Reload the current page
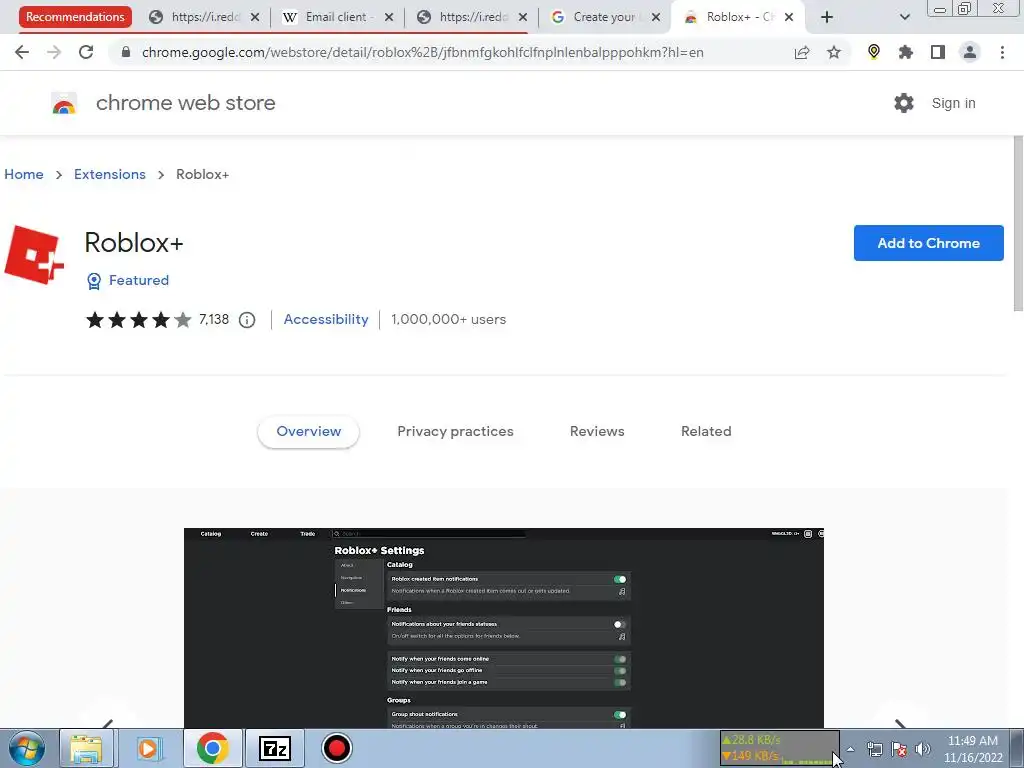1024x768 pixels. tap(86, 52)
